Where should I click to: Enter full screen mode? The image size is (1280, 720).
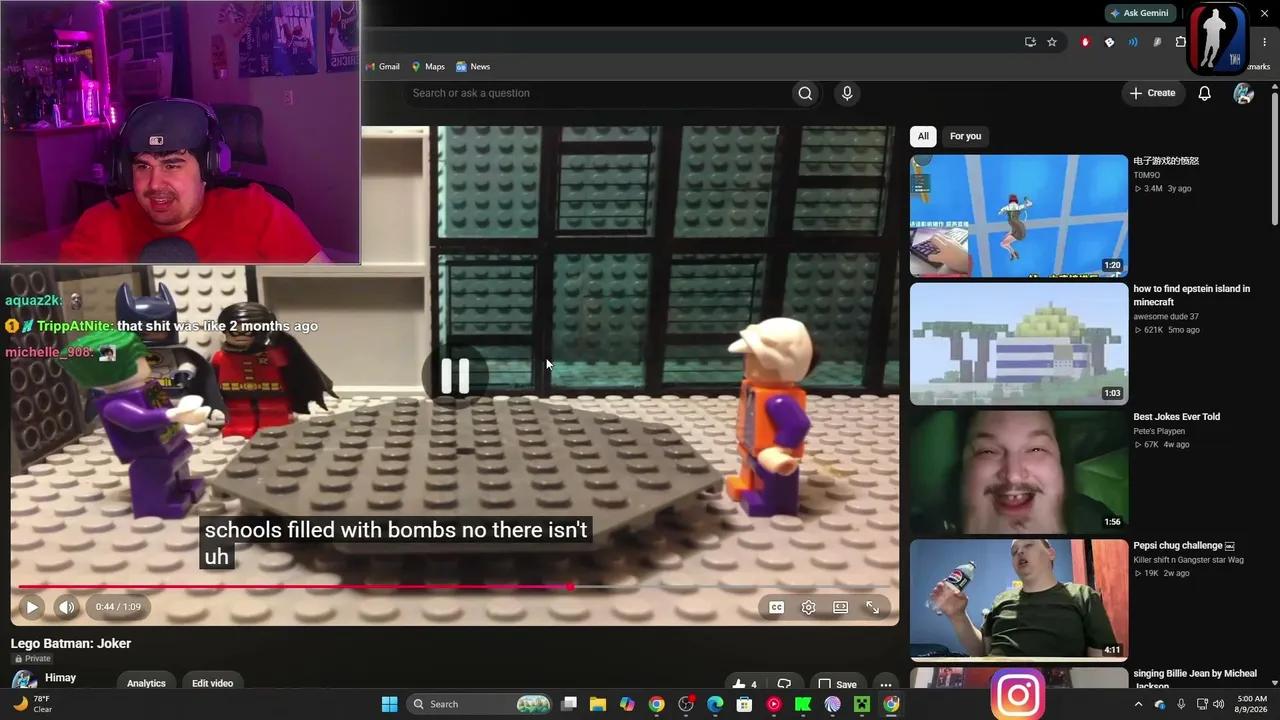pos(872,607)
